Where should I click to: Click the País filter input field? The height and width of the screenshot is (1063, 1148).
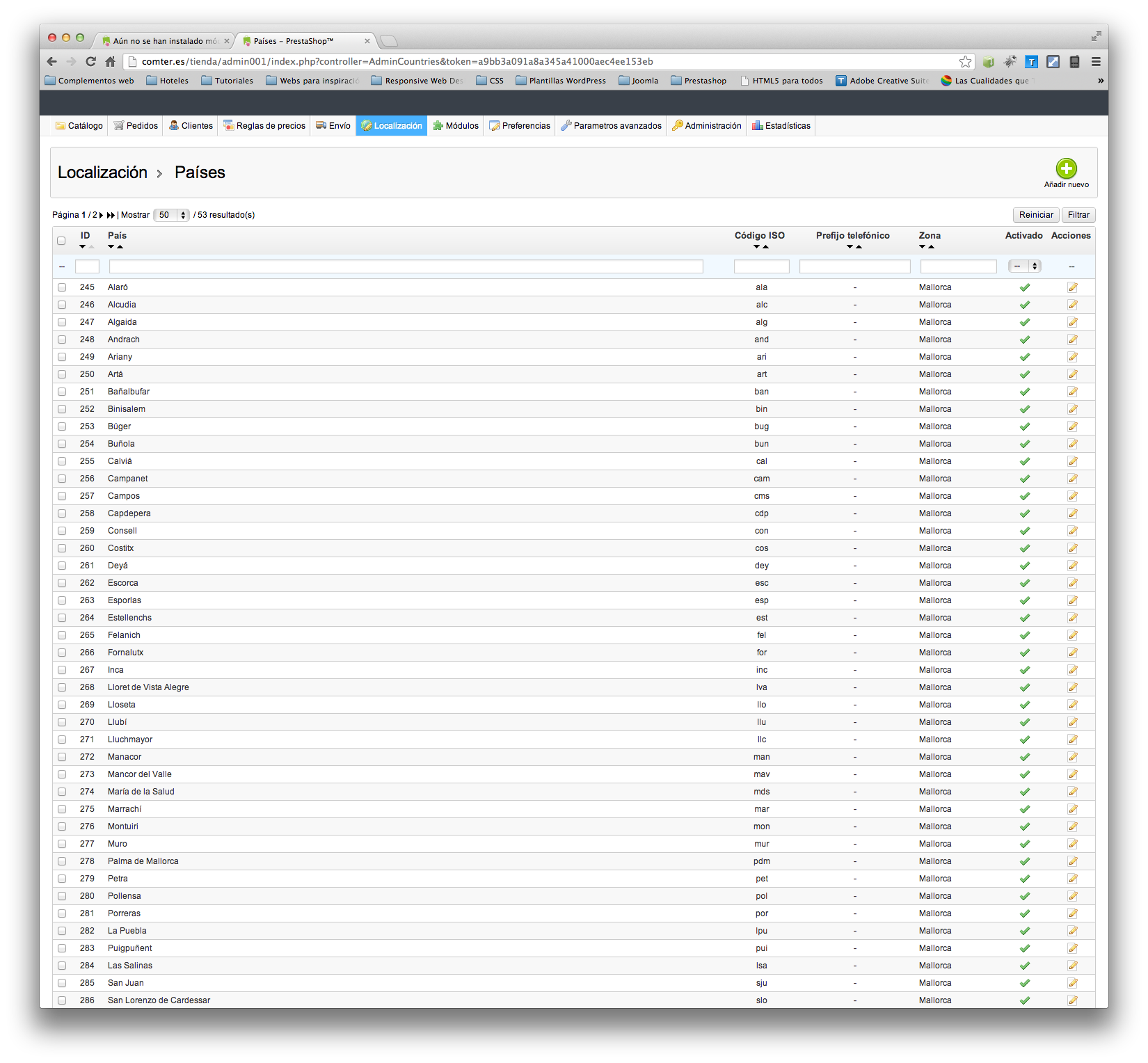pos(406,266)
